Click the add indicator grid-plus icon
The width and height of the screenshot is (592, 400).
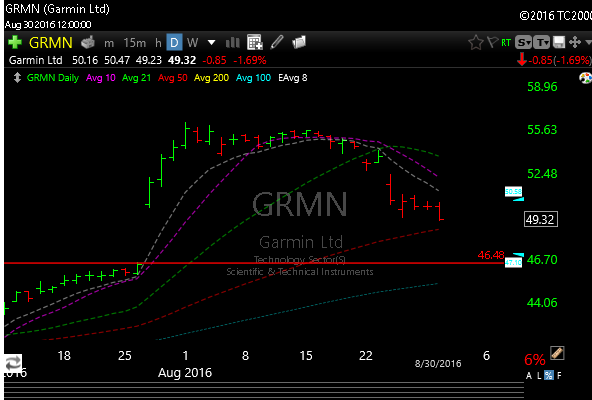pyautogui.click(x=255, y=42)
